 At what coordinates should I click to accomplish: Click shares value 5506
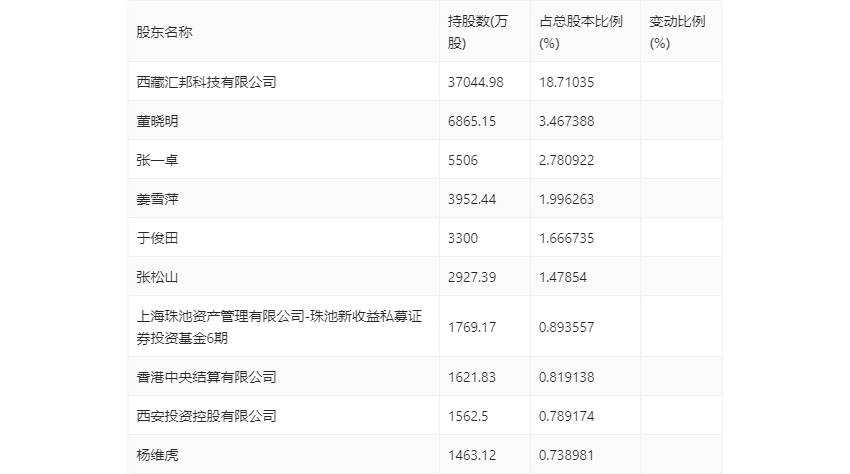point(463,160)
